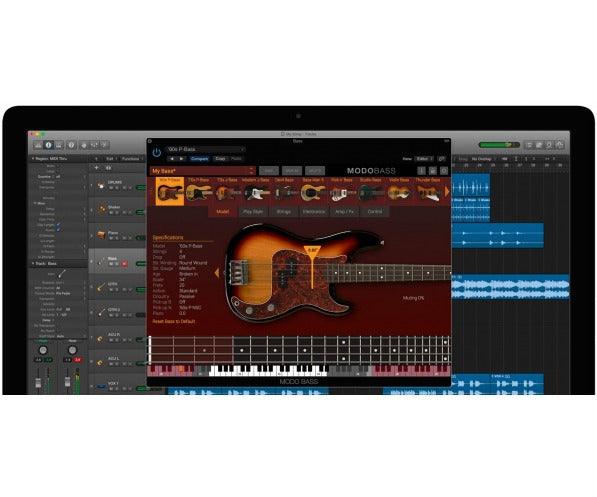Open the settings gear icon in MODO BASS header
Viewport: 597px width, 497px height.
[444, 171]
